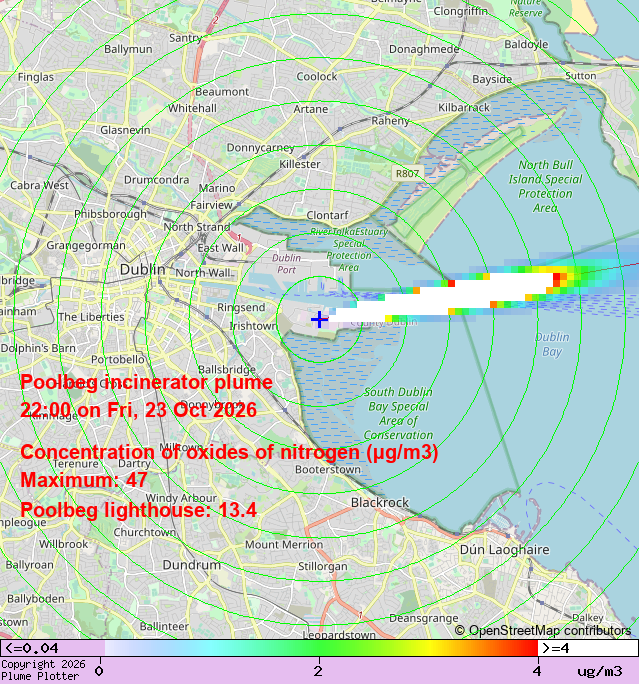Click the 'Whitehall' label

tap(192, 108)
